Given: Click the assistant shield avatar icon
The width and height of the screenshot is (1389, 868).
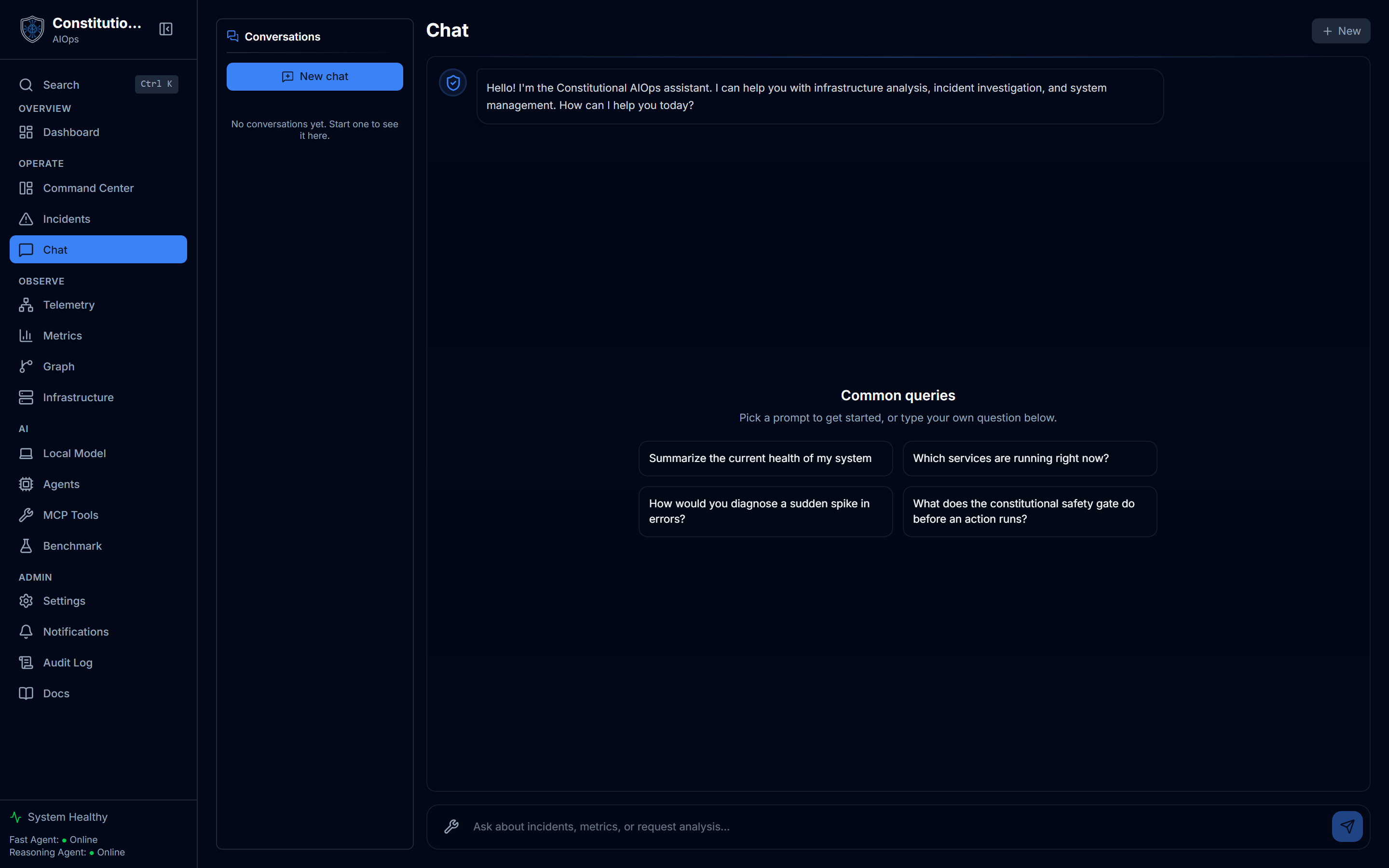Looking at the screenshot, I should point(453,83).
